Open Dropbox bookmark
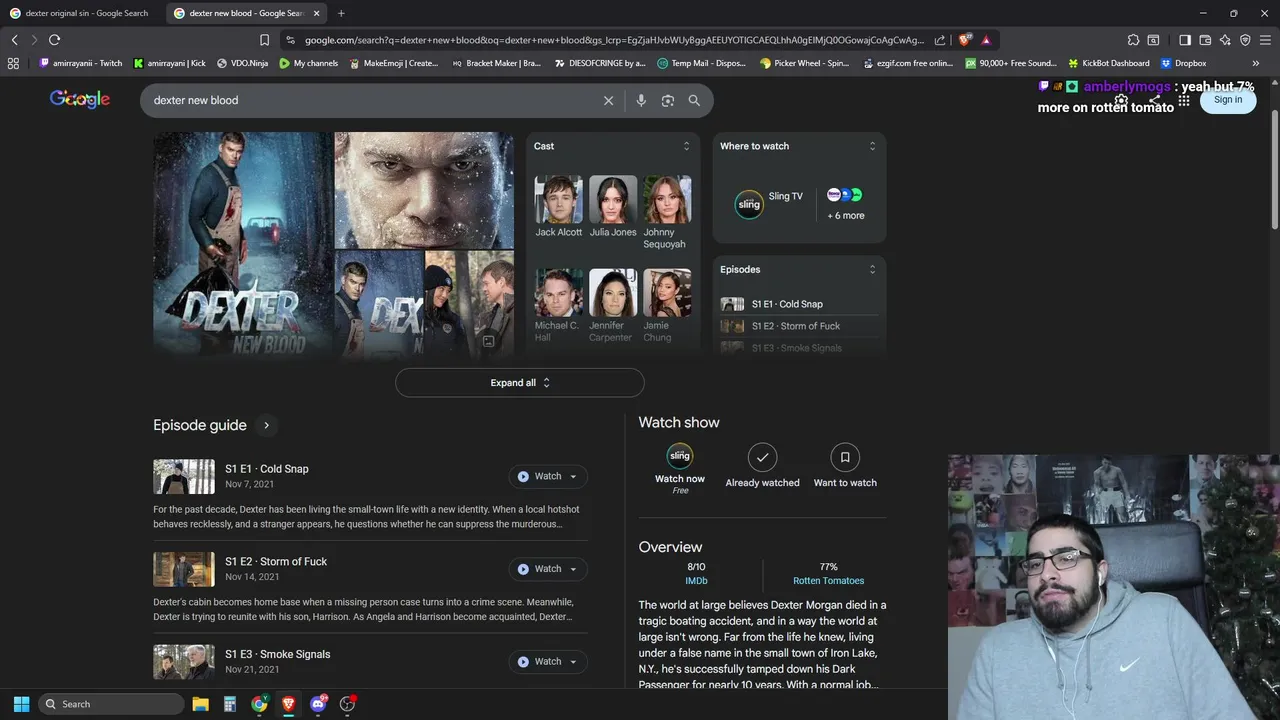 coord(1183,63)
